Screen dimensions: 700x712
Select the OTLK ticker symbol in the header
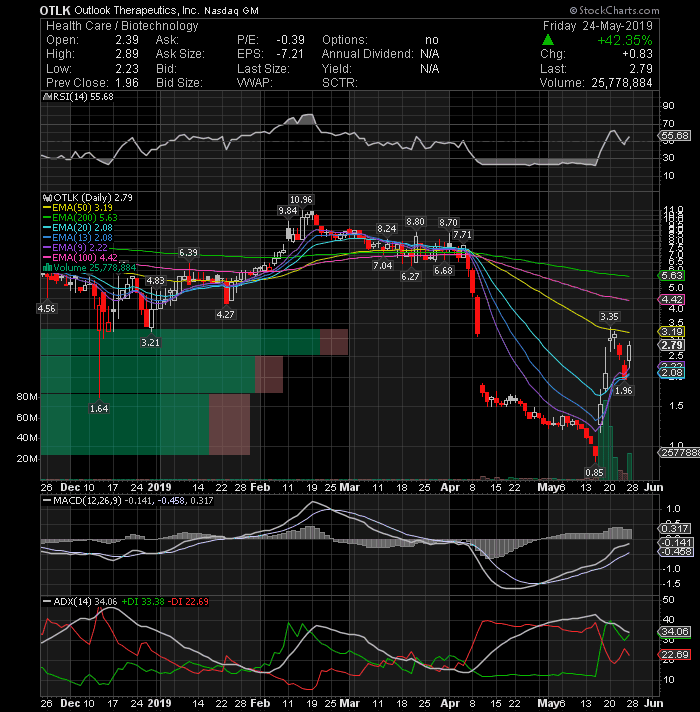click(x=55, y=10)
